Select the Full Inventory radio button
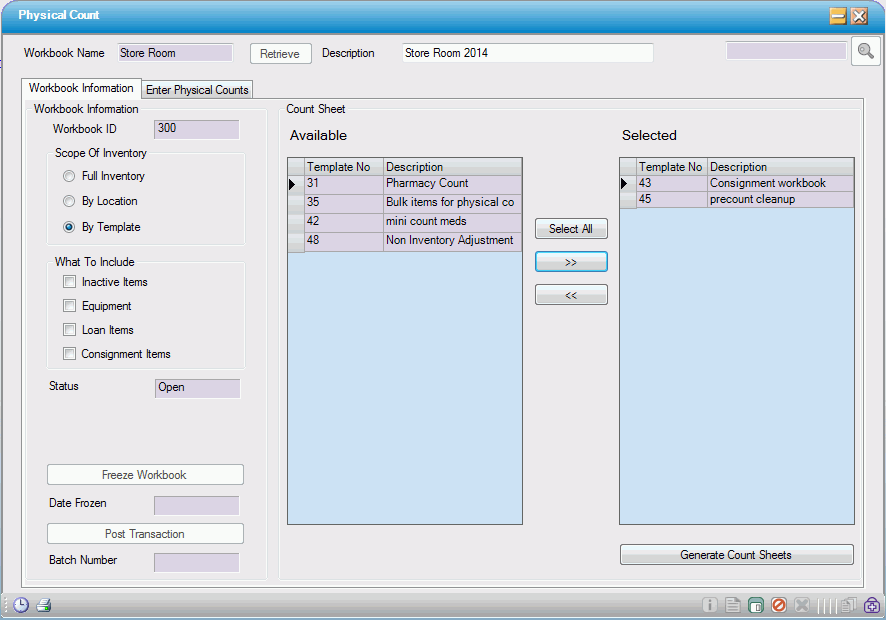The image size is (886, 620). pyautogui.click(x=69, y=176)
